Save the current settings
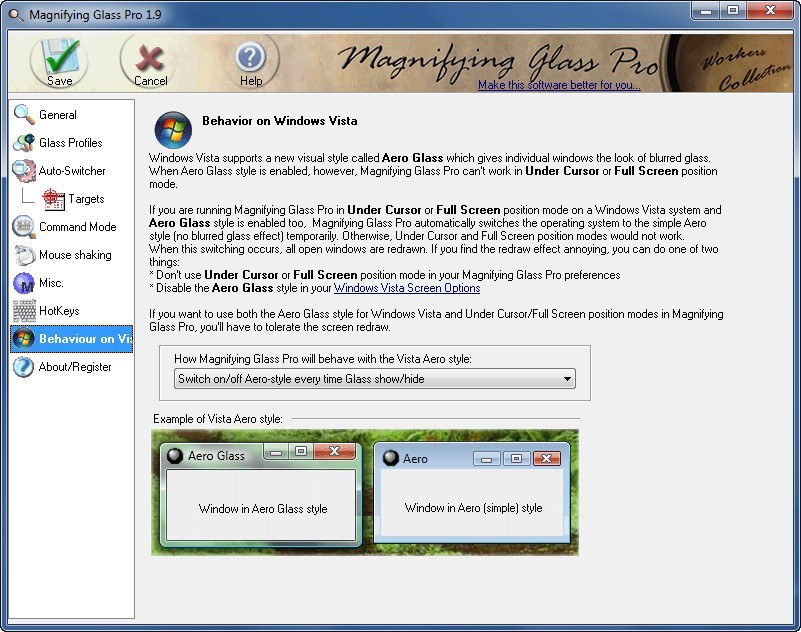 point(58,60)
